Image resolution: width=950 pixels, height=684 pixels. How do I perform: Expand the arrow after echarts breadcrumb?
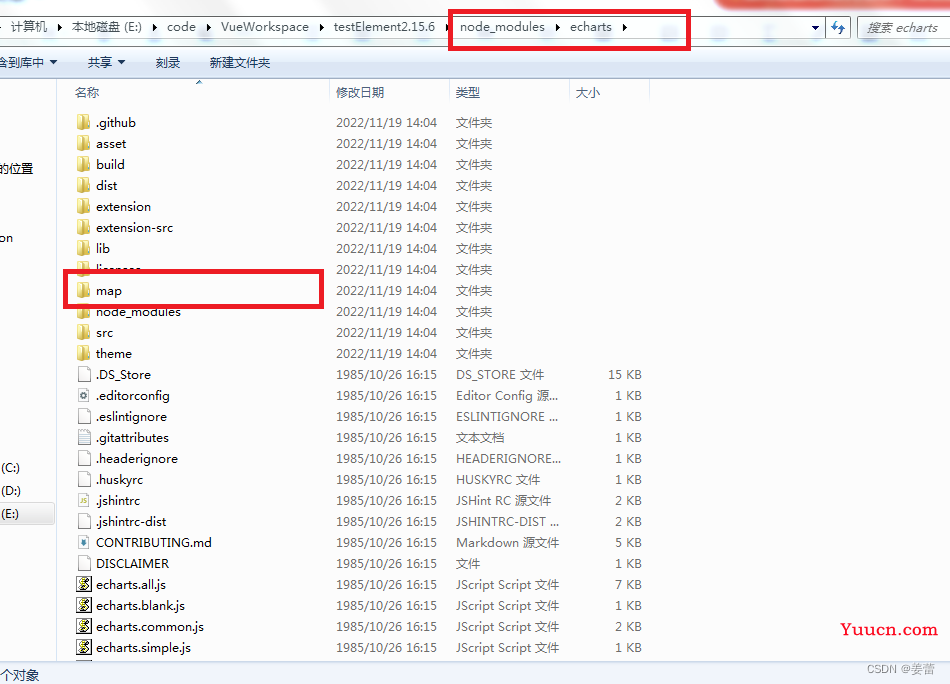pyautogui.click(x=625, y=27)
